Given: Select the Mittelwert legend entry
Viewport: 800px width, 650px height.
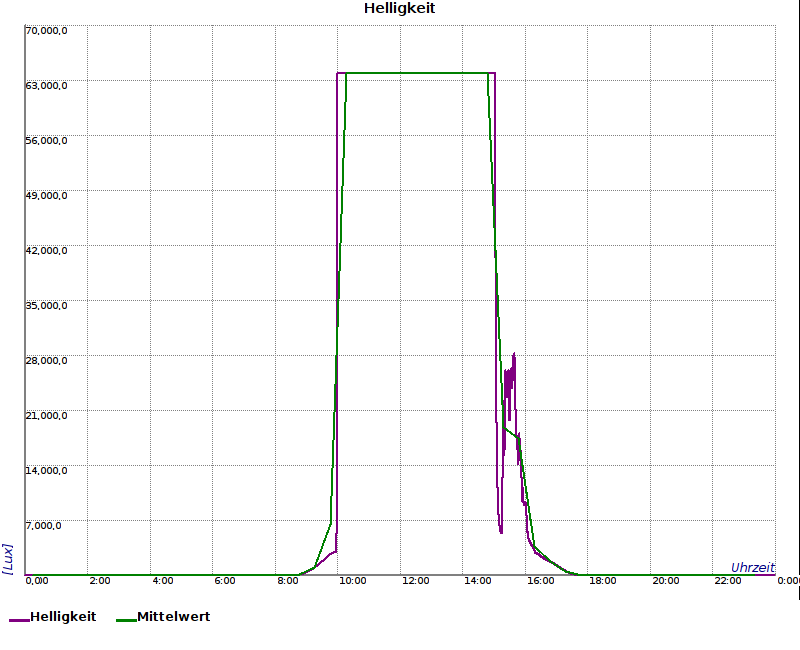Looking at the screenshot, I should tap(163, 617).
